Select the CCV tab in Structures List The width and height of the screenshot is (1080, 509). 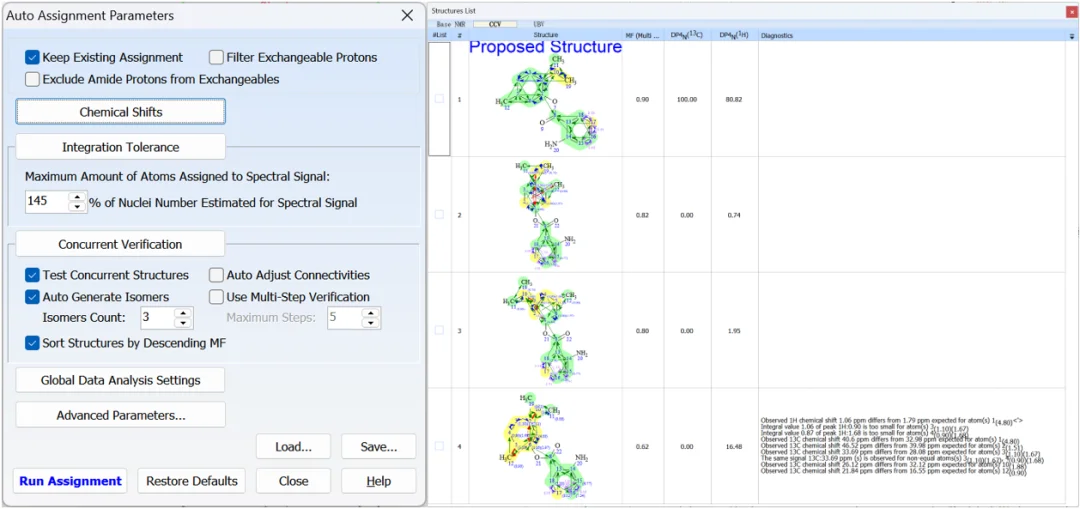point(495,24)
